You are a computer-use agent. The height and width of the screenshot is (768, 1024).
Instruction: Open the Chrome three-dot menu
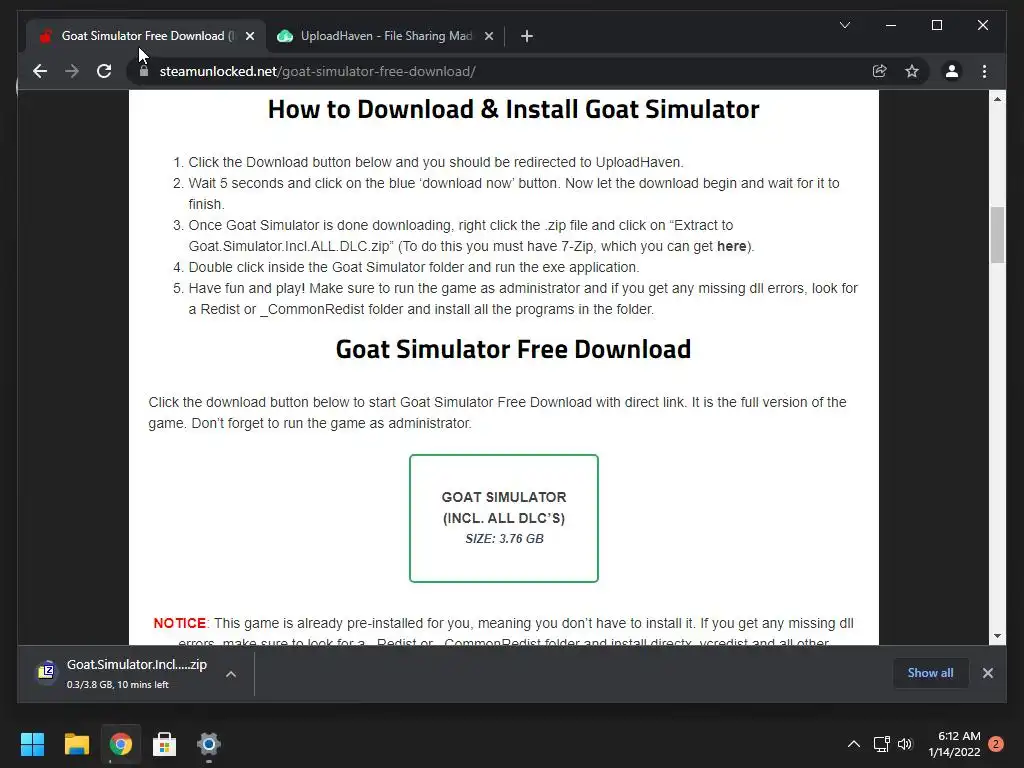tap(984, 71)
